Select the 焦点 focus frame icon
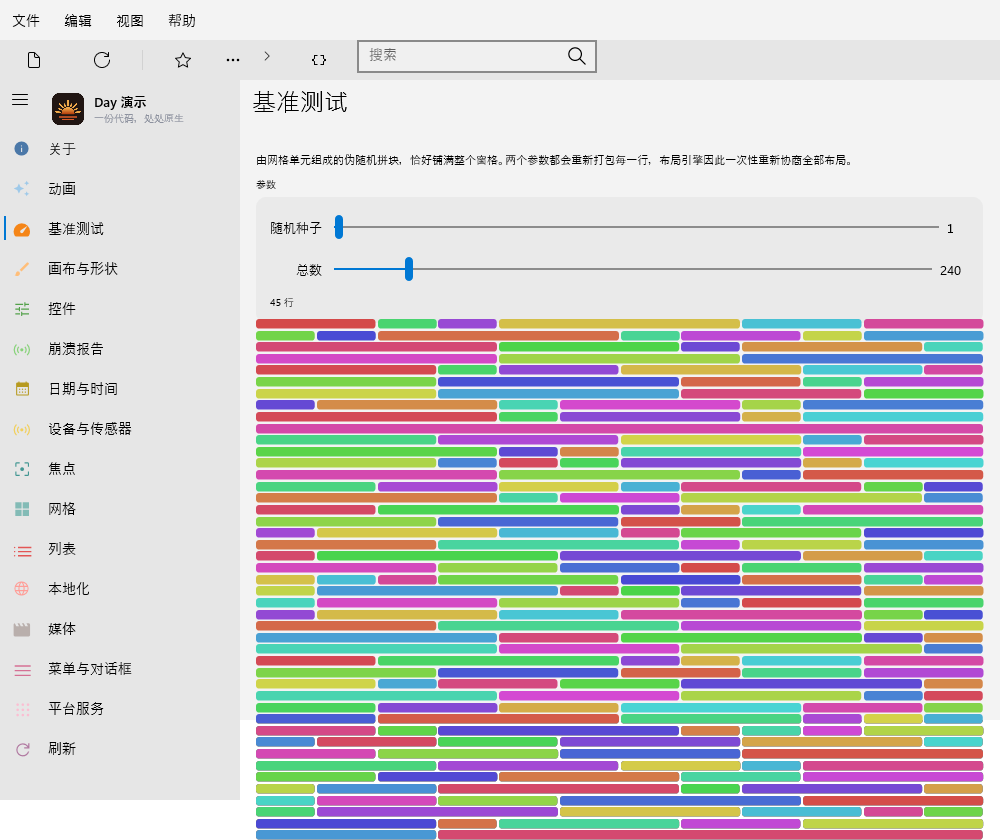Image resolution: width=1000 pixels, height=840 pixels. [x=22, y=469]
